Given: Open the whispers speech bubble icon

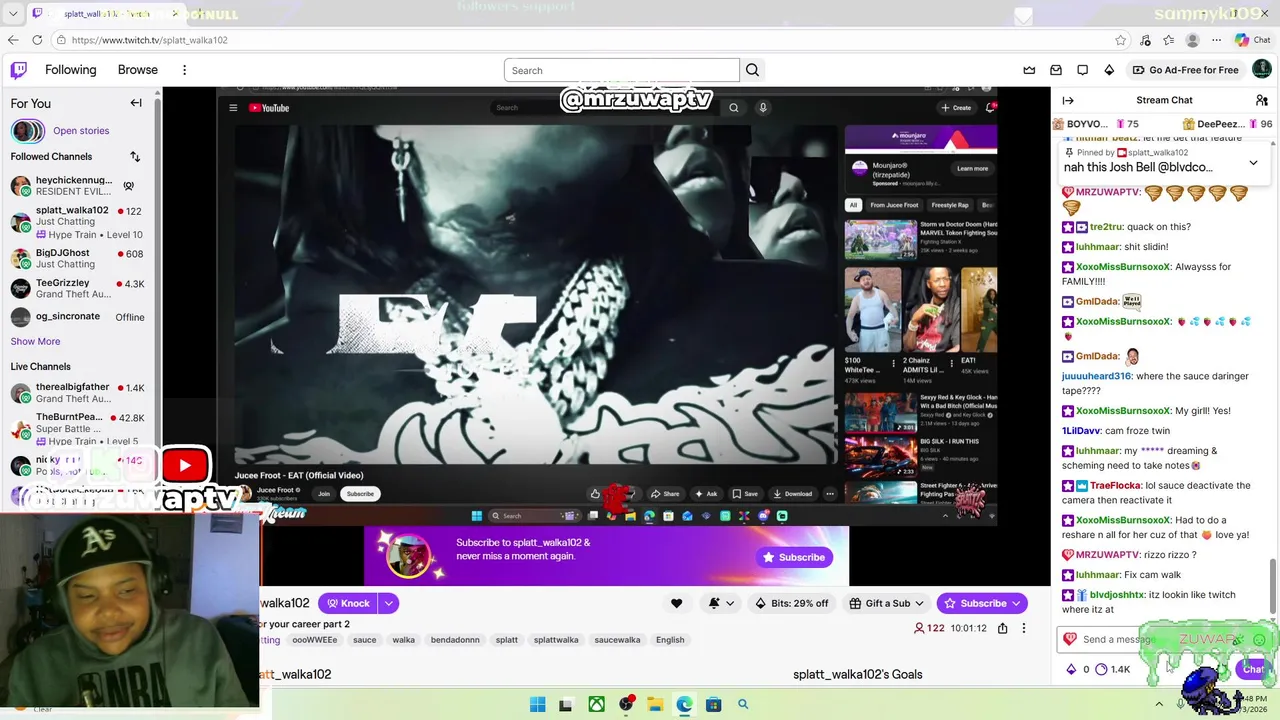Looking at the screenshot, I should [x=1082, y=70].
